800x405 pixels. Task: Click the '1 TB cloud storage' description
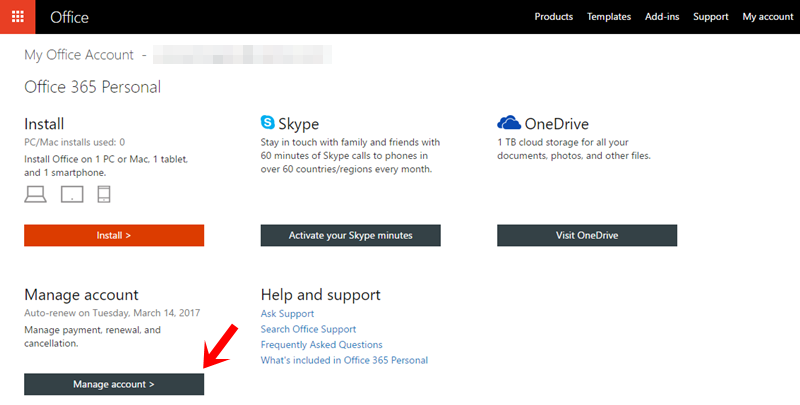pyautogui.click(x=574, y=149)
